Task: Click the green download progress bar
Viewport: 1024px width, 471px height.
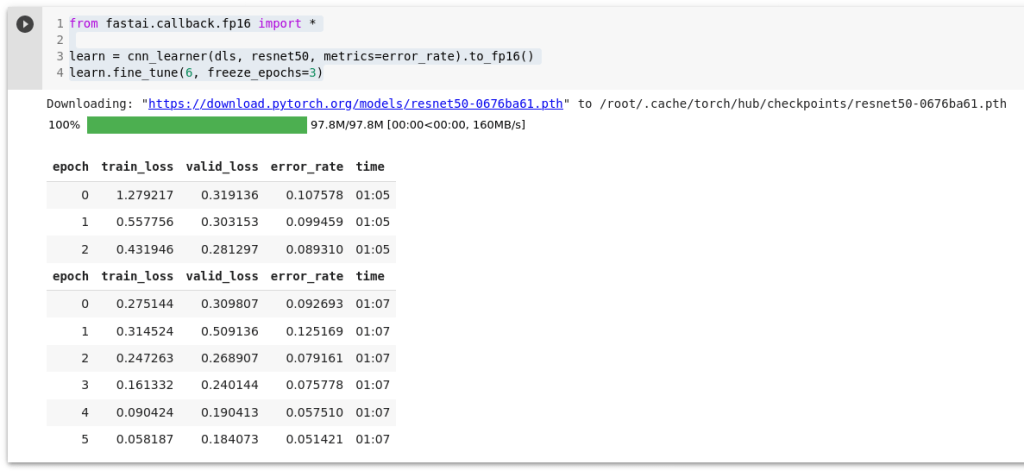Action: pos(196,125)
